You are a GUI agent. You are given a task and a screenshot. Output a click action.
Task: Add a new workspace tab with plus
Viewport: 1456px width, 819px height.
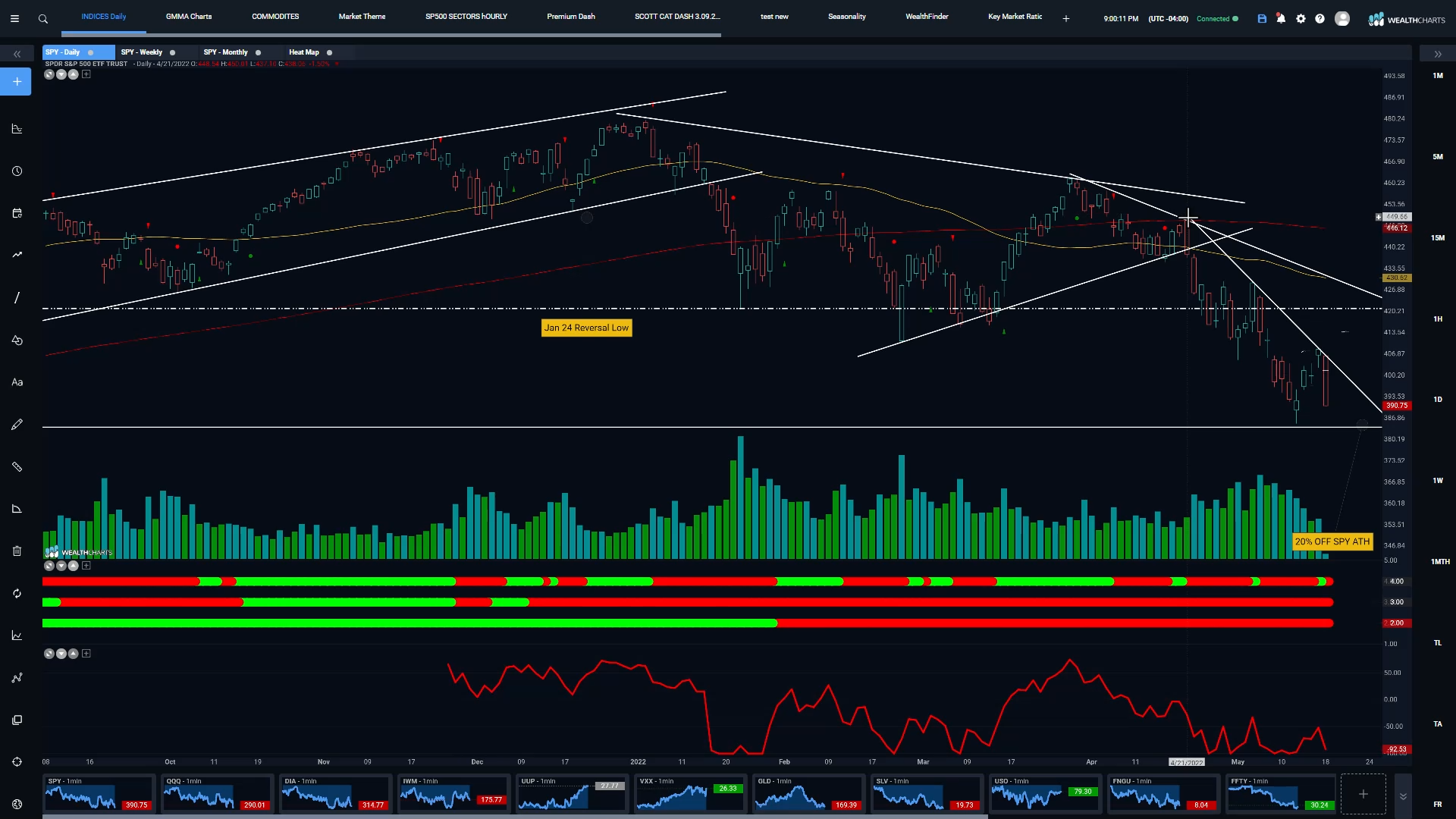pyautogui.click(x=1066, y=18)
